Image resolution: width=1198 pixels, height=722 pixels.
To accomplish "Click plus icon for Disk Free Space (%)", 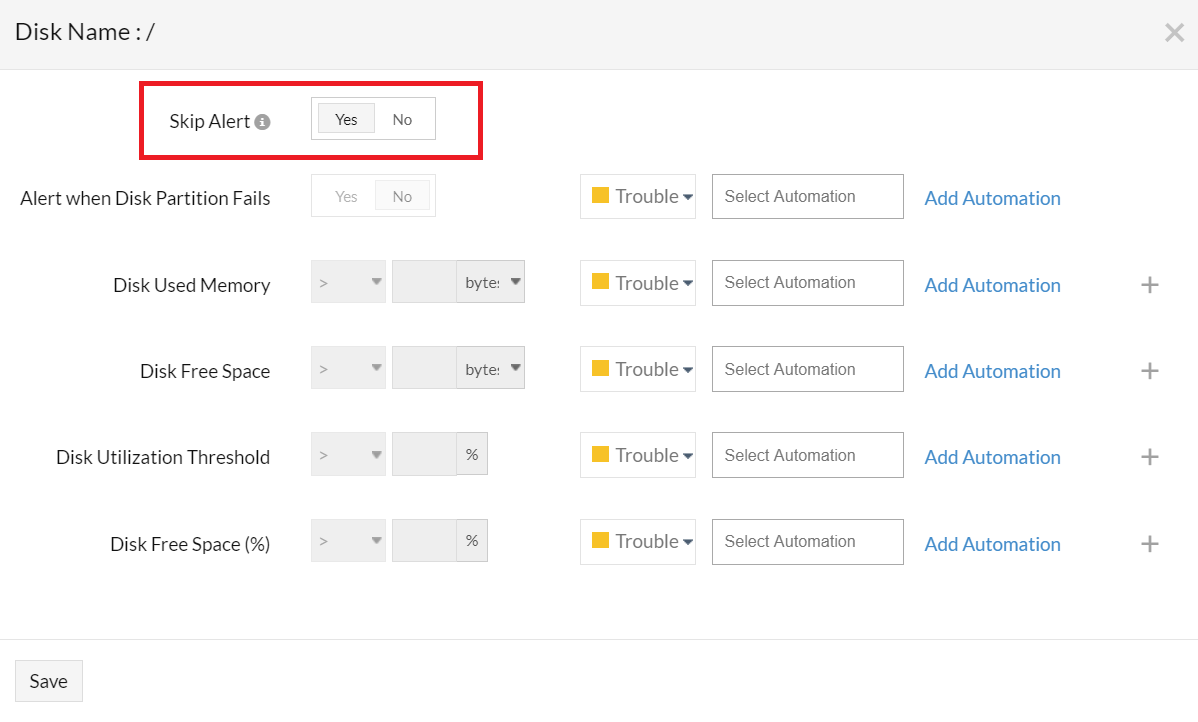I will click(1149, 544).
